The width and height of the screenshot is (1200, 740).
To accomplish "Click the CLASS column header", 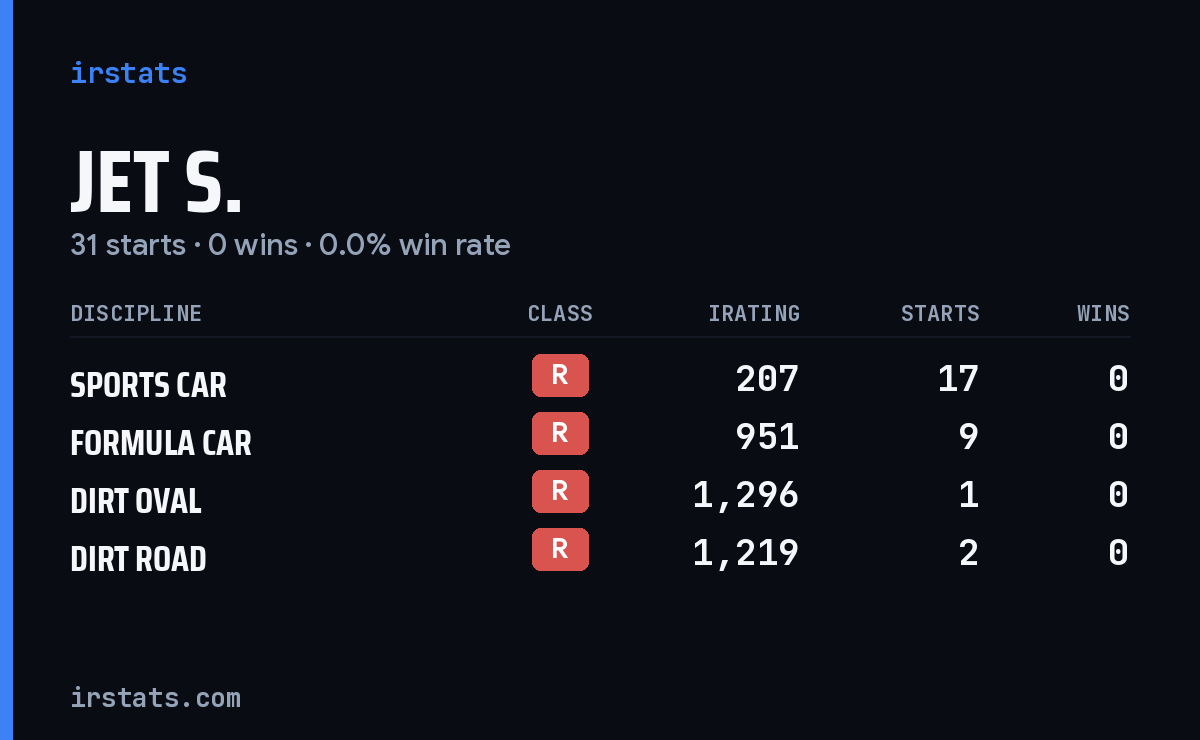I will coord(560,314).
